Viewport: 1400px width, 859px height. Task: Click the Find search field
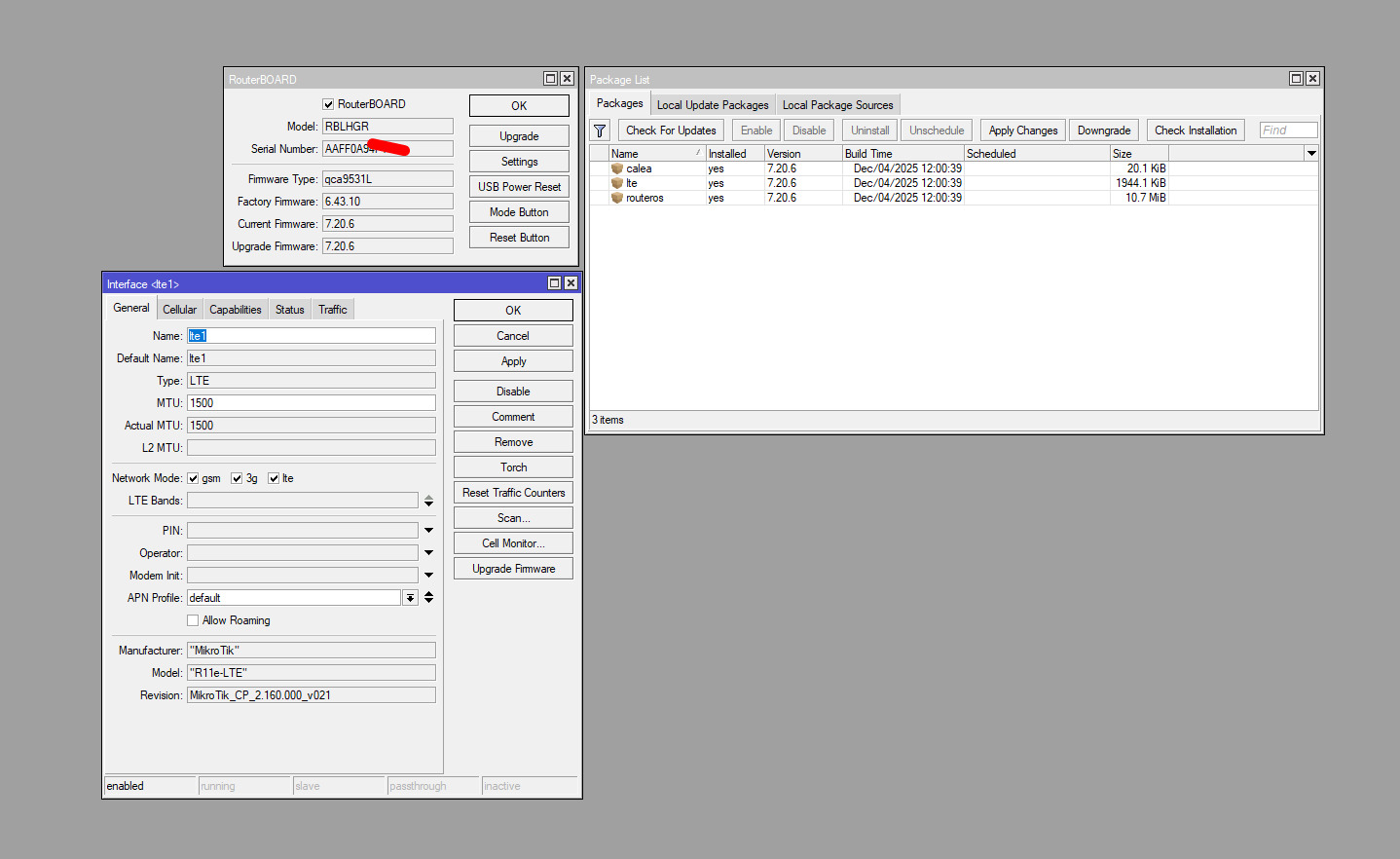tap(1288, 131)
